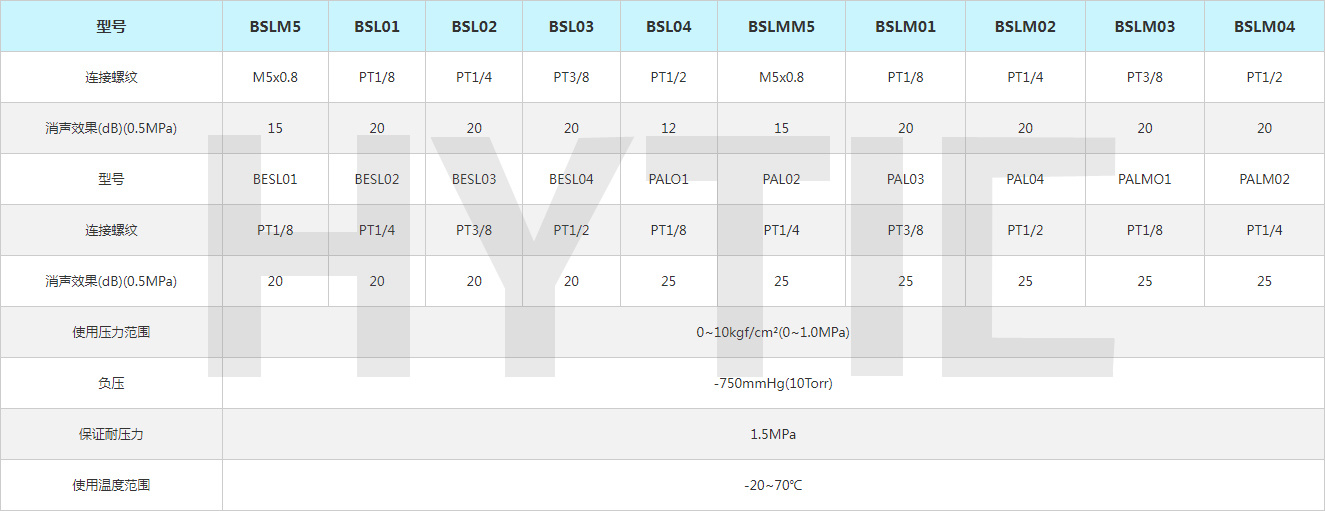Click the top-left 型号 header cell
1325x511 pixels.
(111, 26)
